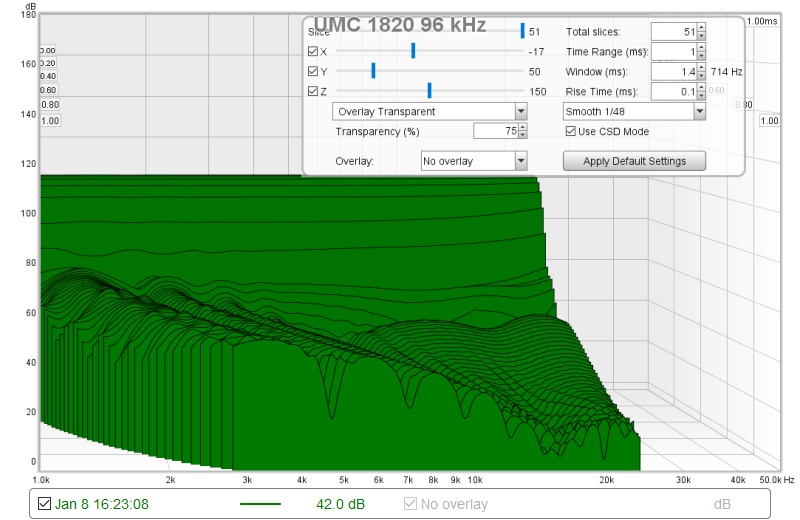Click the X rotation slider handle
800x520 pixels.
[413, 51]
